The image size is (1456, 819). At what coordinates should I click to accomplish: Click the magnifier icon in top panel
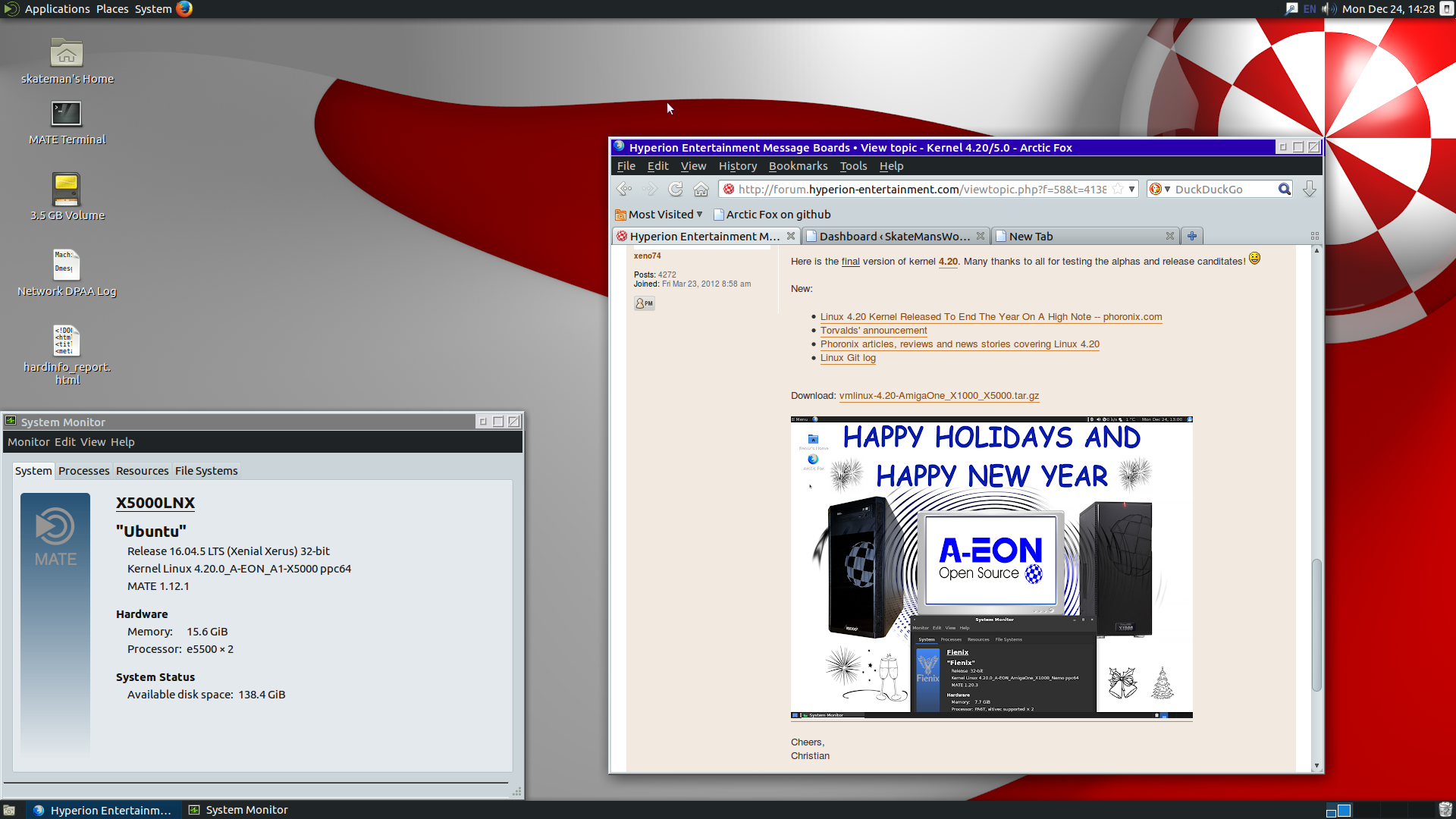point(1291,9)
